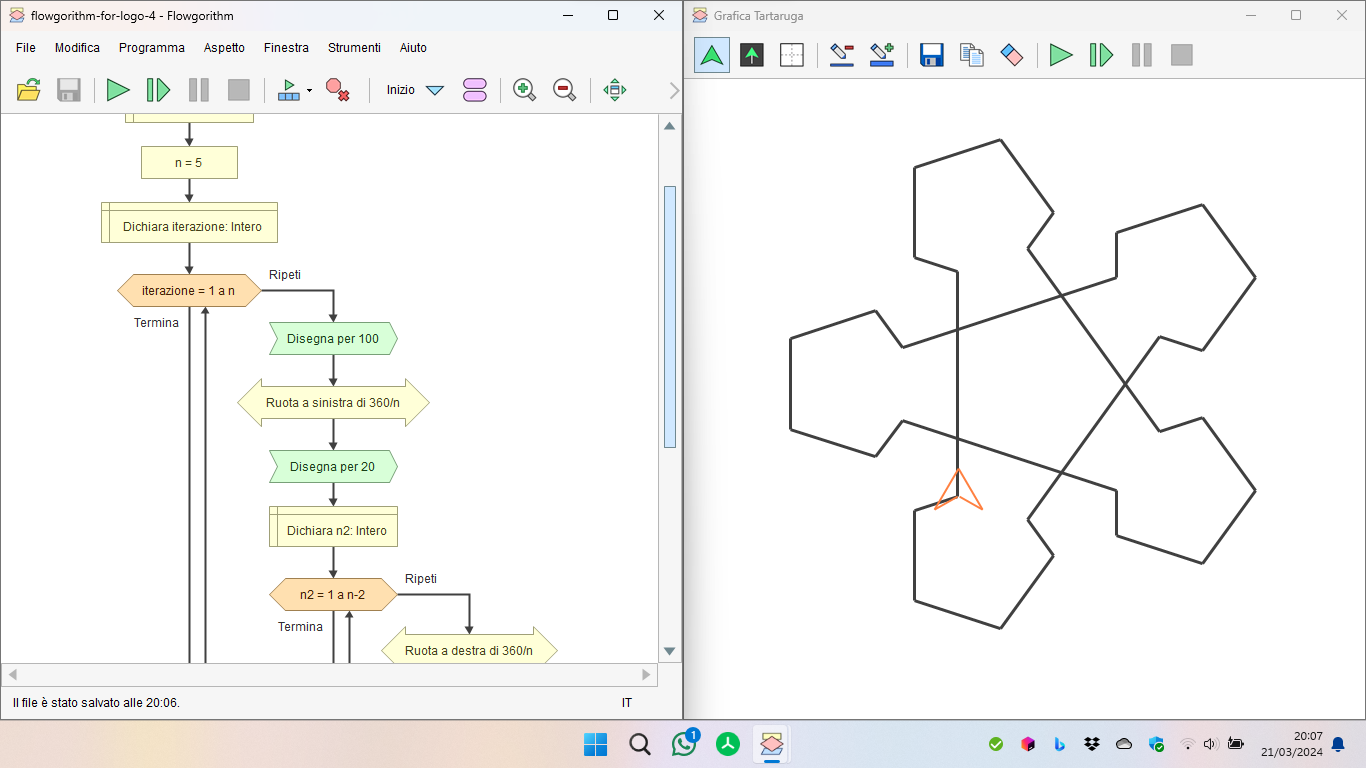The height and width of the screenshot is (768, 1366).
Task: Save the turtle drawing with the floppy icon
Action: point(932,55)
